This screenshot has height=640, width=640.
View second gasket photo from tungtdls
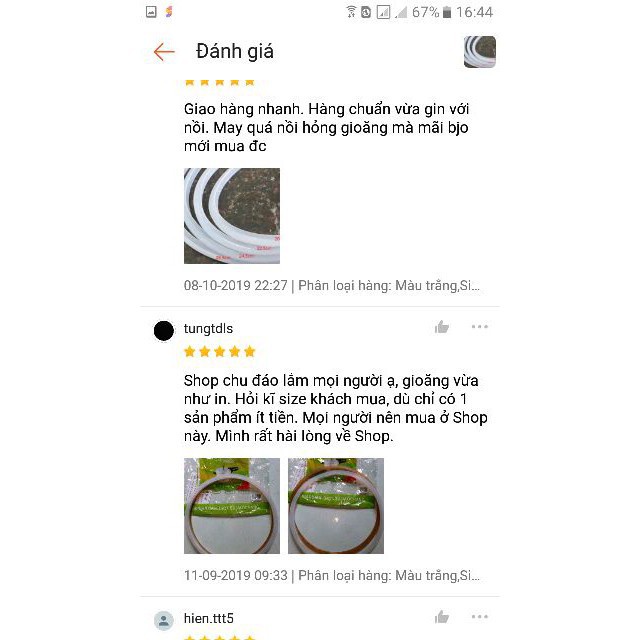coord(336,506)
